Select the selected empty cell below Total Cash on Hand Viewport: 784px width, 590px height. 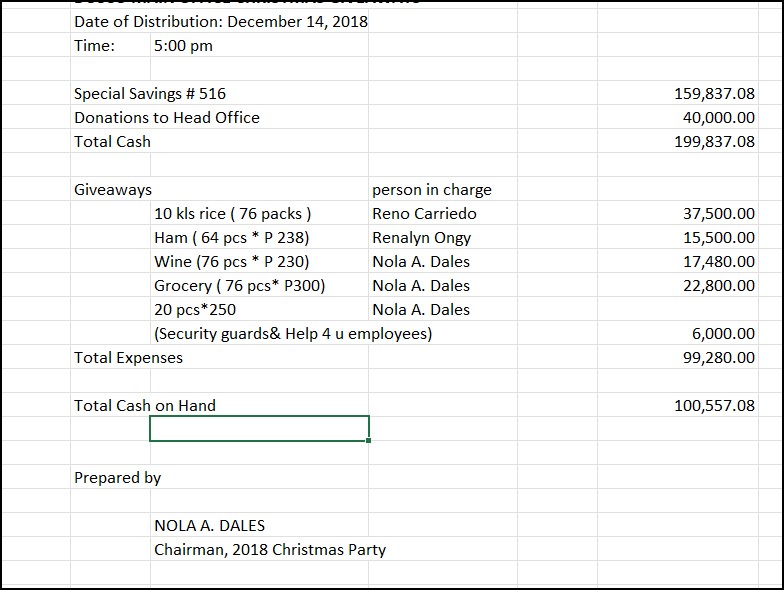[x=259, y=428]
